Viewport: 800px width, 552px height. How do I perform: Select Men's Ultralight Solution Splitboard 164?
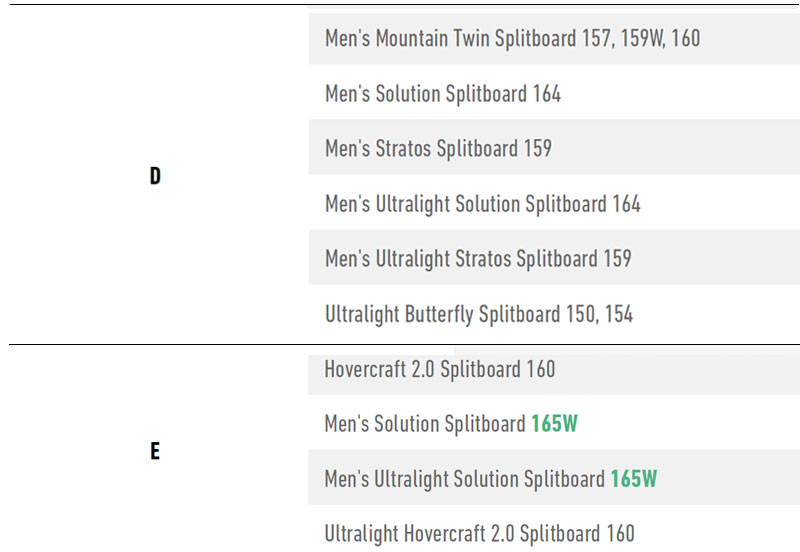tap(554, 204)
